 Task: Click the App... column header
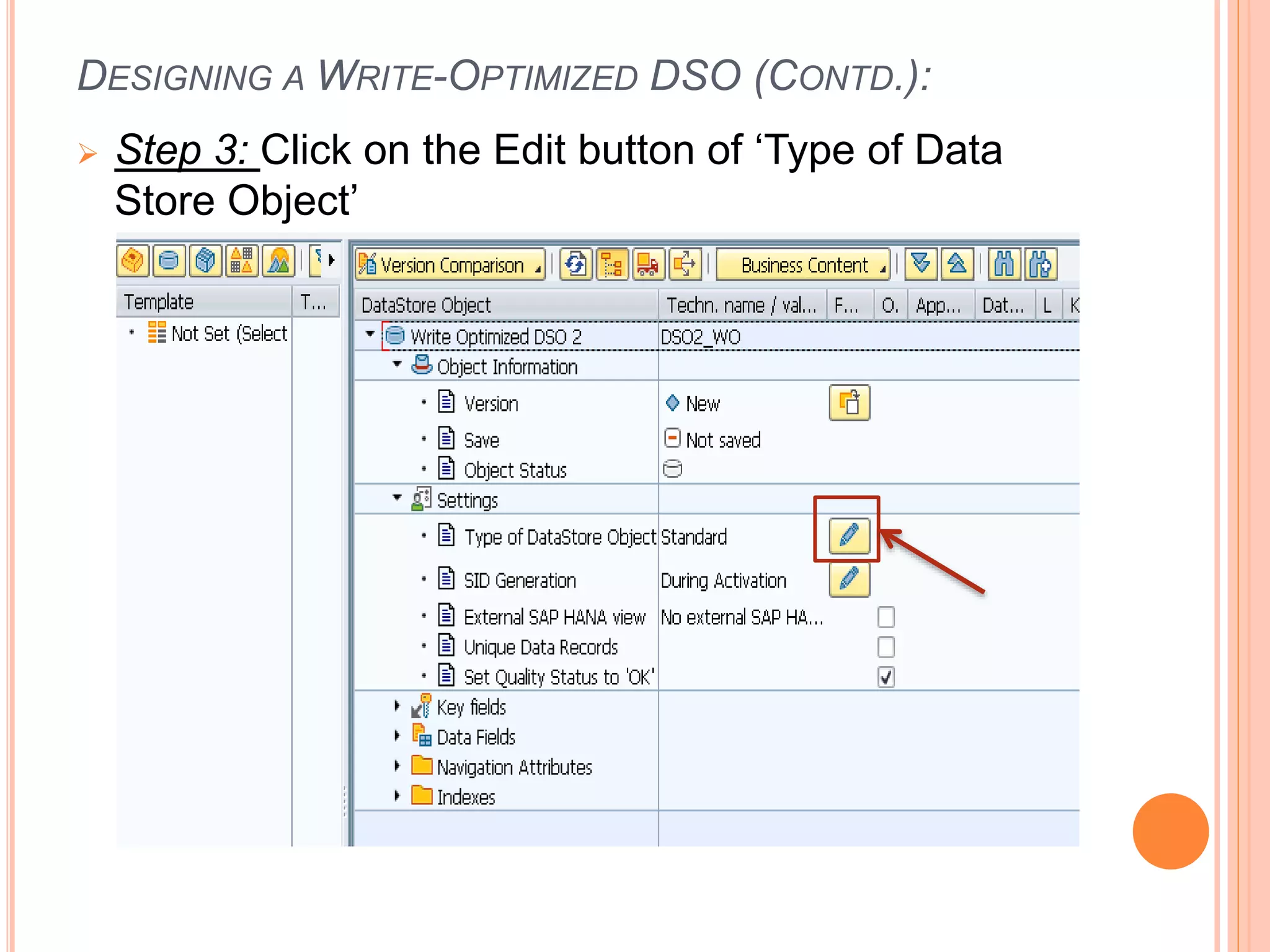click(x=941, y=305)
